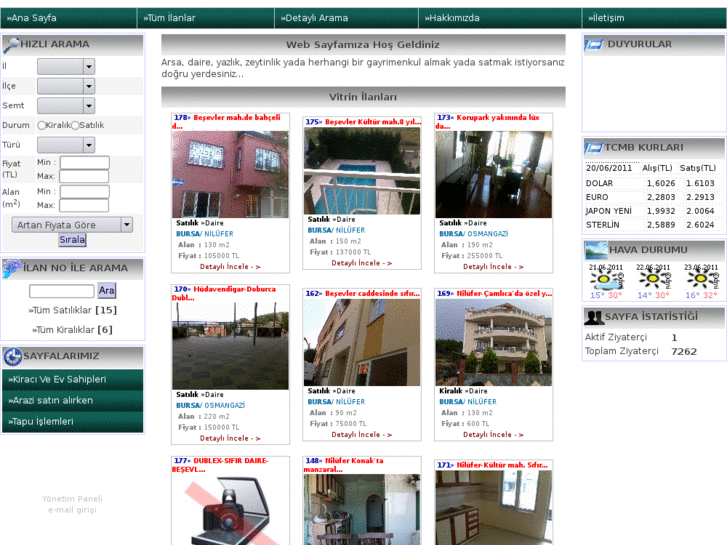Click the 22.06.2011 sunny weather icon

pyautogui.click(x=652, y=279)
